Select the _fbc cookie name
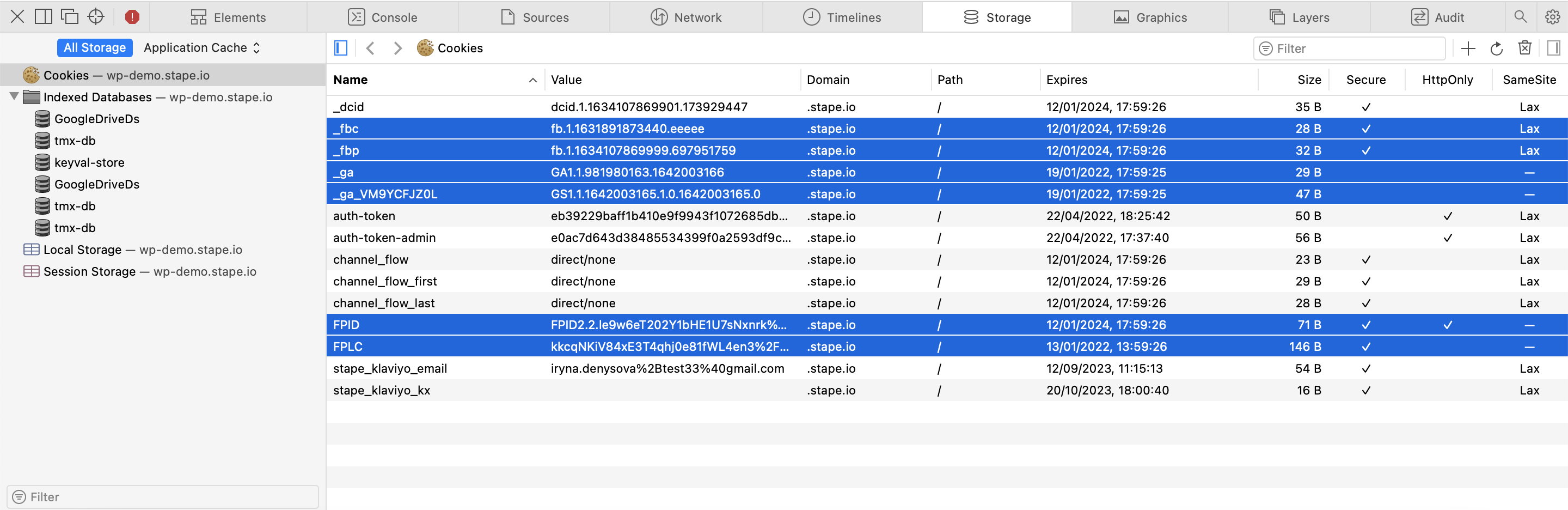The width and height of the screenshot is (1568, 510). coord(346,129)
